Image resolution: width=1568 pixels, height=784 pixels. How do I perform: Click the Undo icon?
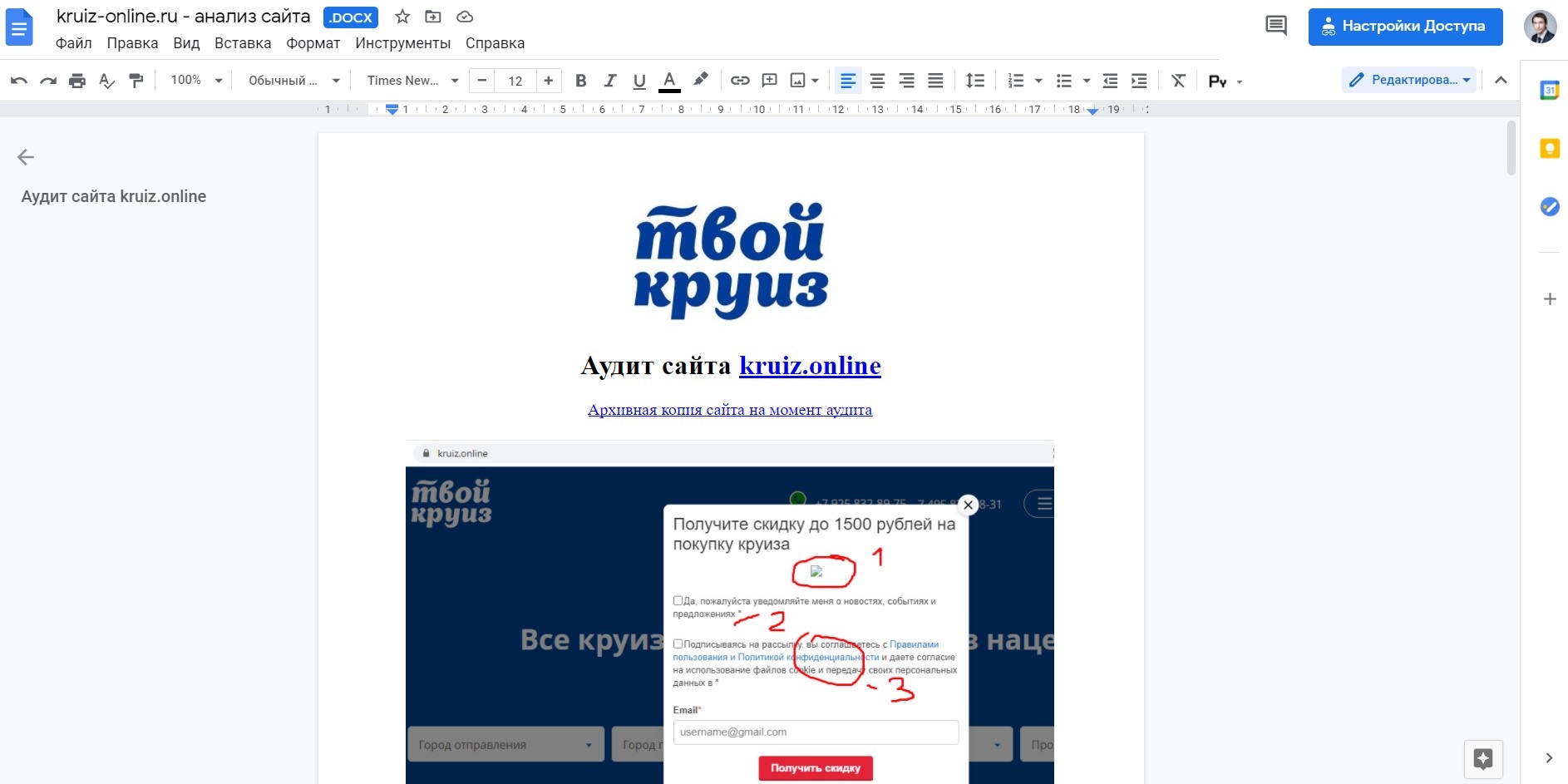pyautogui.click(x=17, y=80)
